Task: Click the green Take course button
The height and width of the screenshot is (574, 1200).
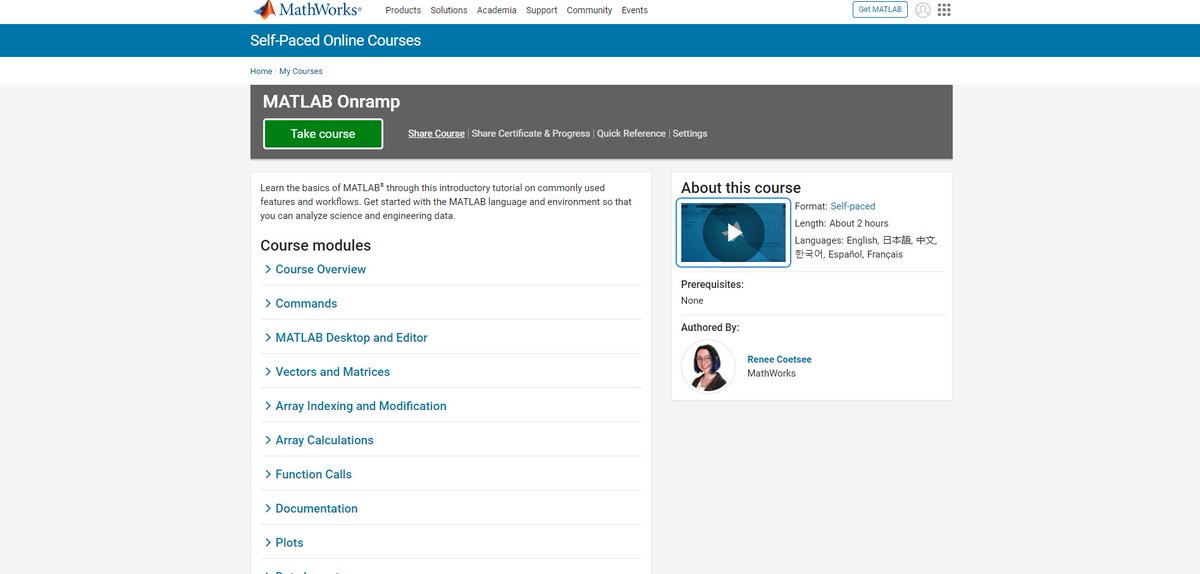Action: [x=323, y=134]
